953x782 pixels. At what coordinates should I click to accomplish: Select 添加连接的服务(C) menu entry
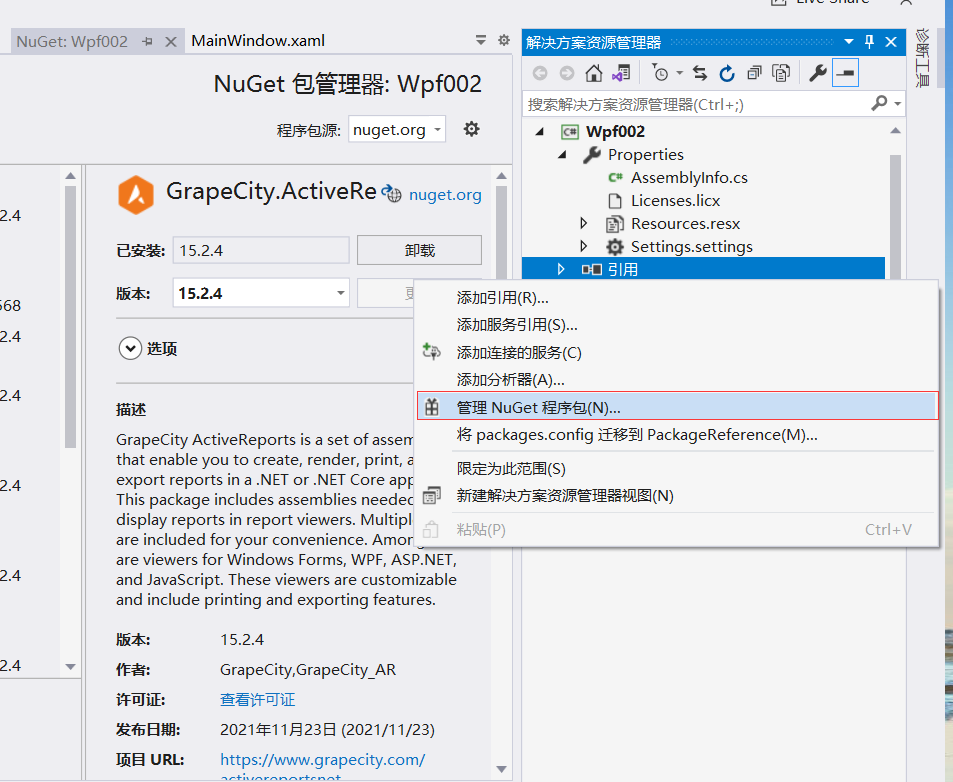pyautogui.click(x=678, y=352)
